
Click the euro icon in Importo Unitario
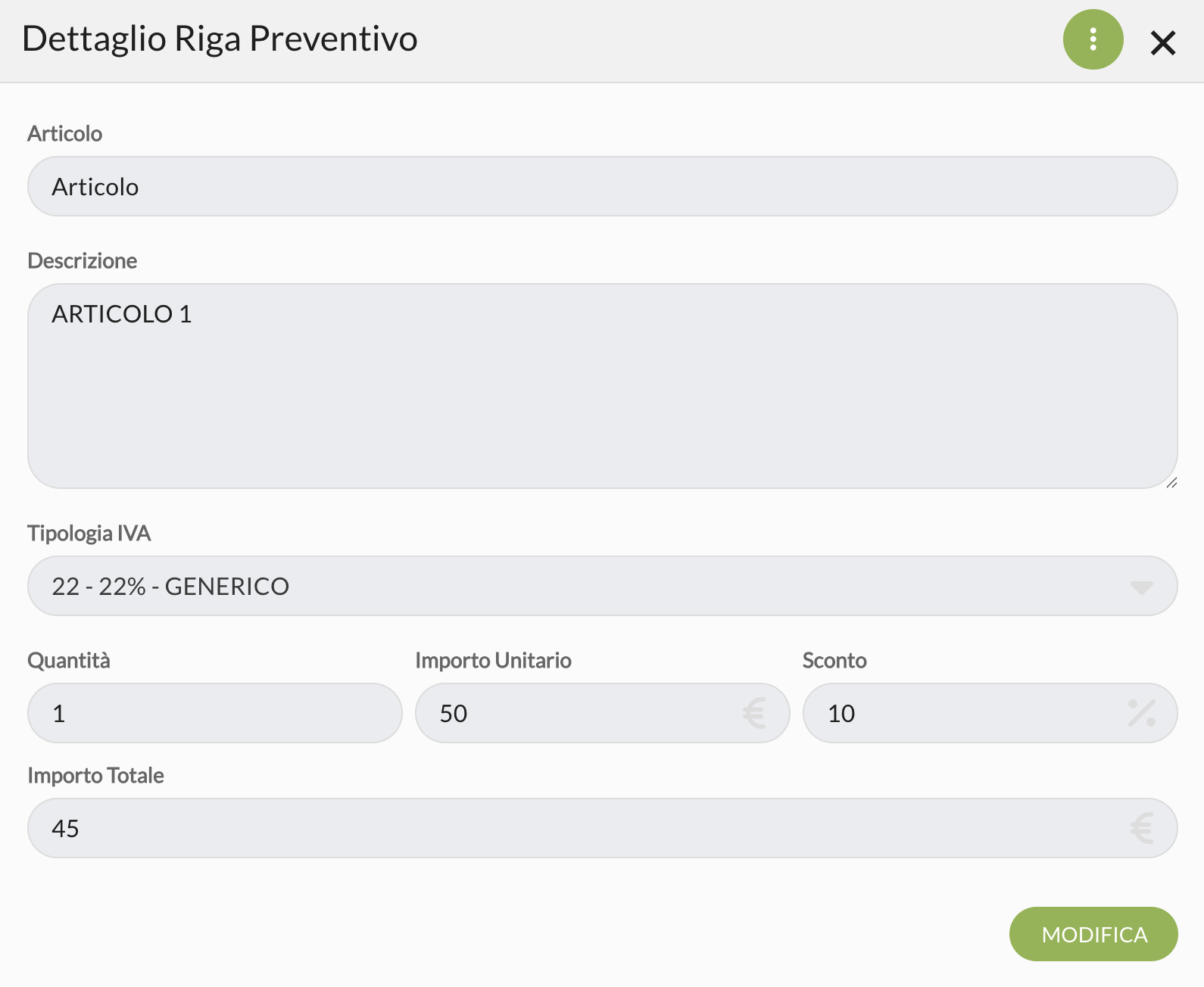754,713
